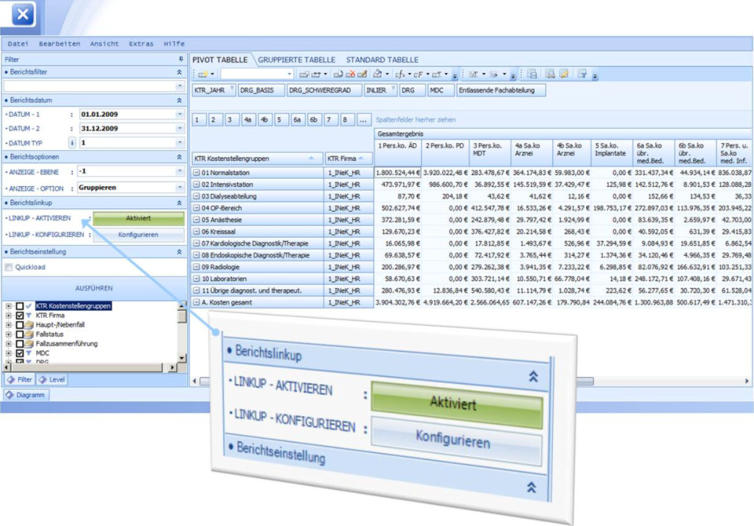Click the folder icon starting the pivot toolbar
The image size is (754, 526).
pos(203,74)
